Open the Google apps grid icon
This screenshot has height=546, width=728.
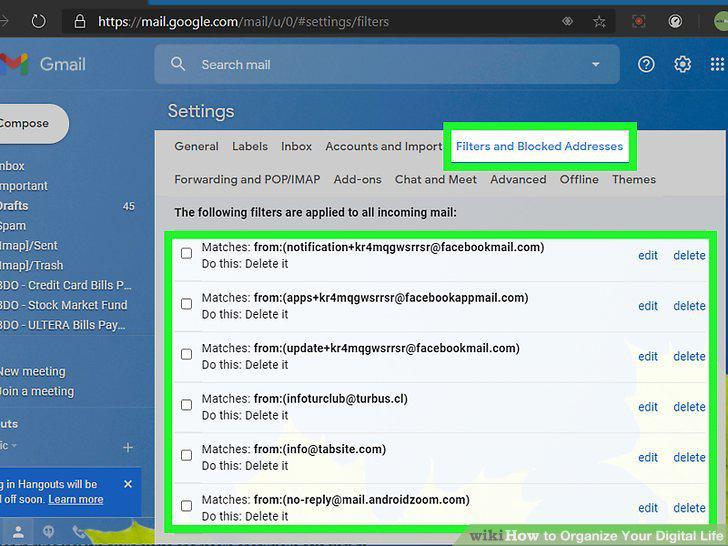tap(717, 64)
